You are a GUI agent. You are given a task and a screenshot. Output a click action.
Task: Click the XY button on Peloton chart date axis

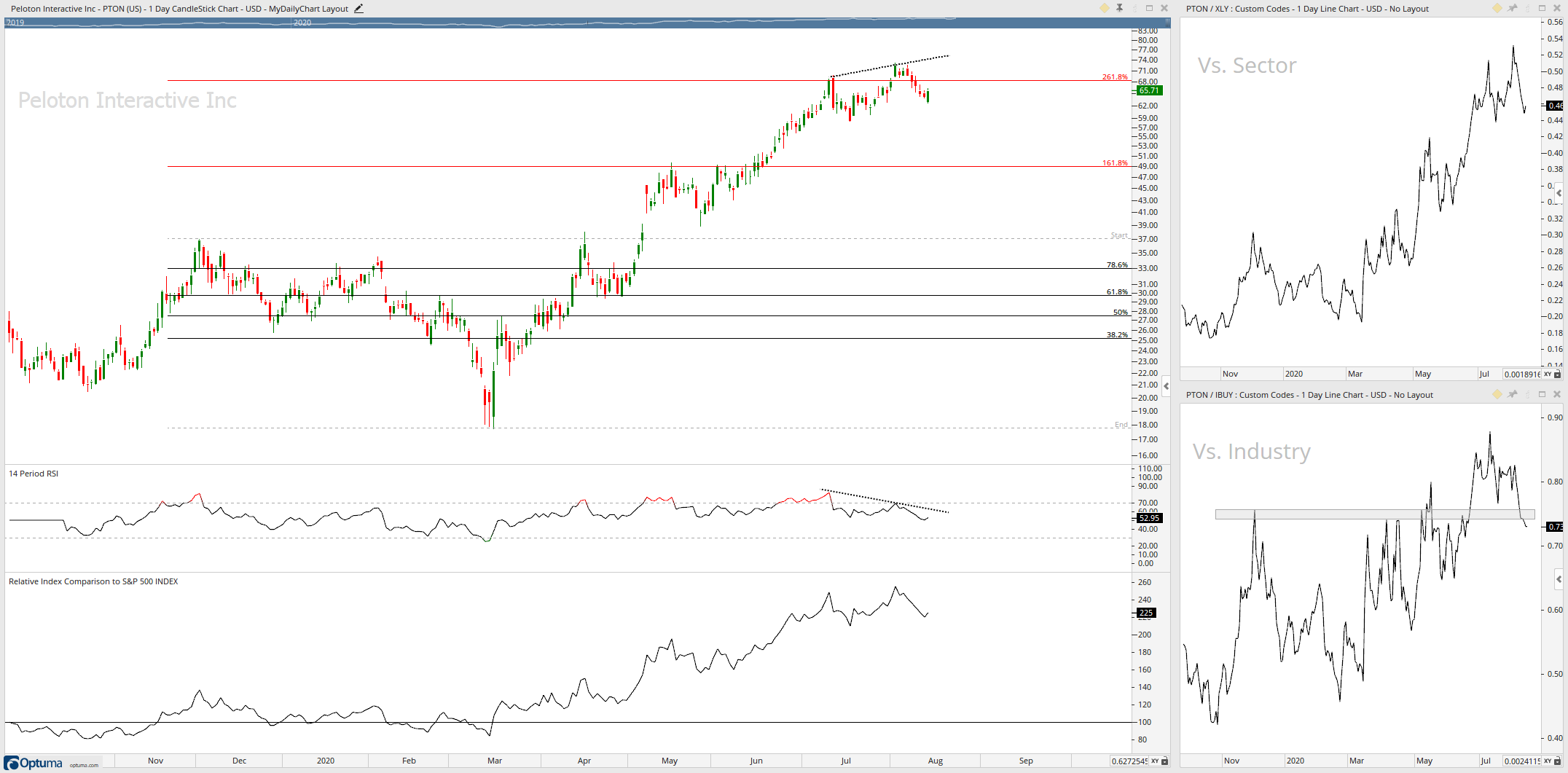1155,761
